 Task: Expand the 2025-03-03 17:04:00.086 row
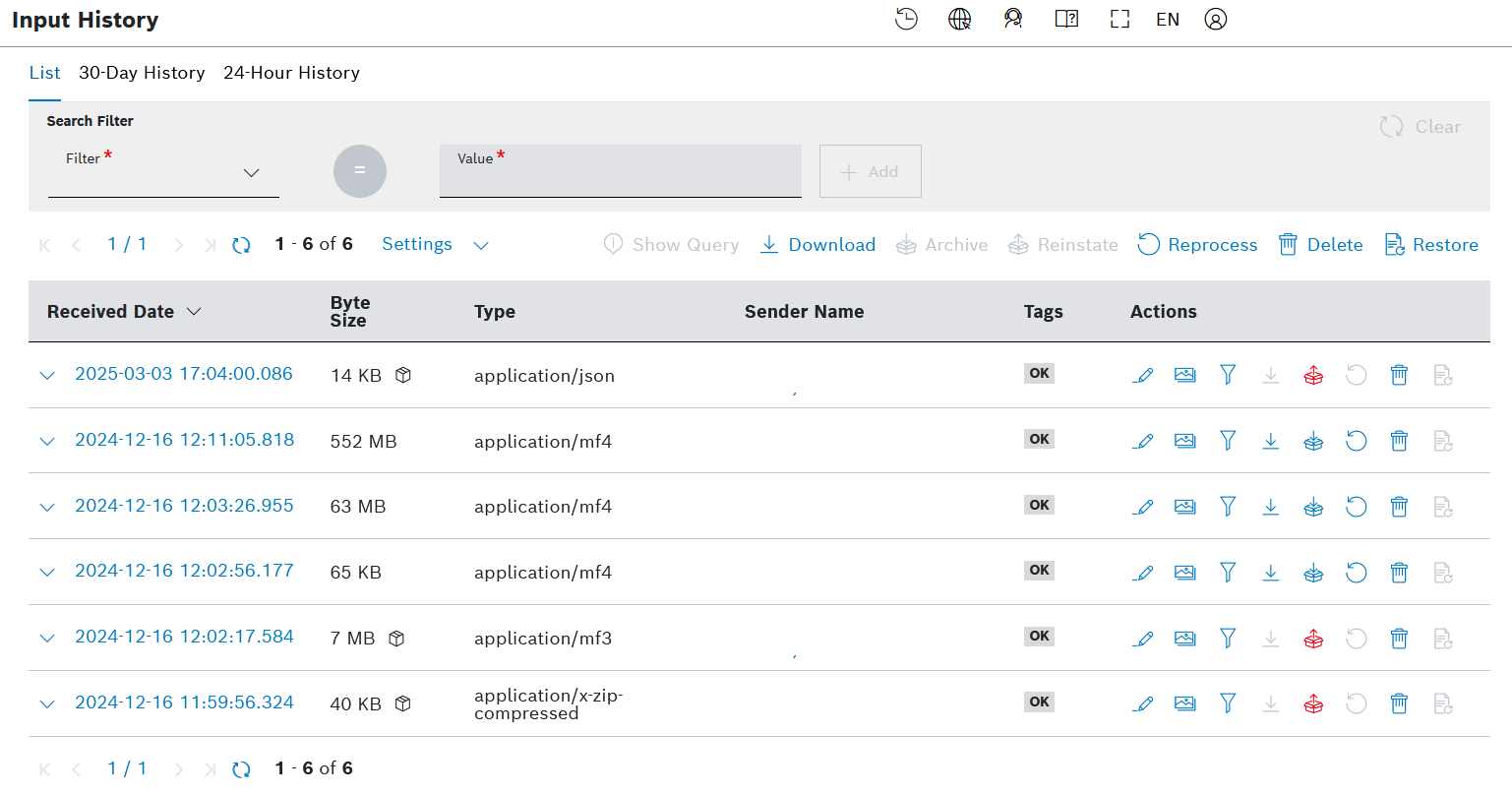click(47, 376)
